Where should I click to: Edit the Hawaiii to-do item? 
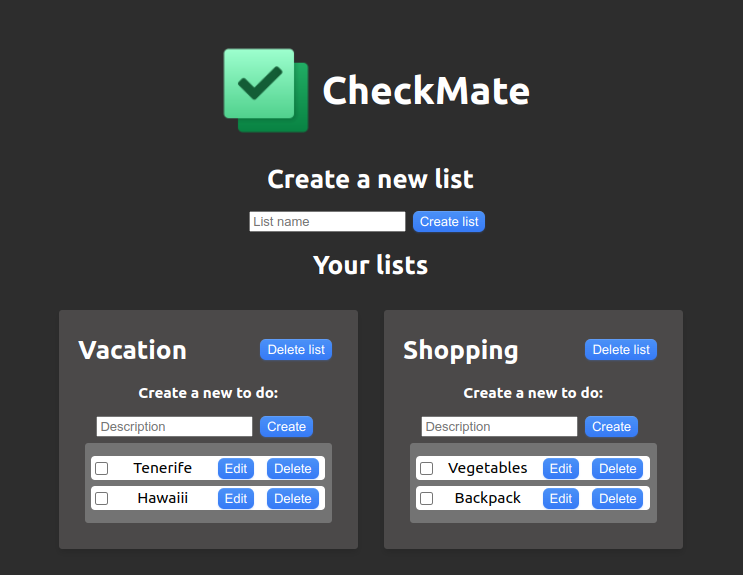(236, 498)
